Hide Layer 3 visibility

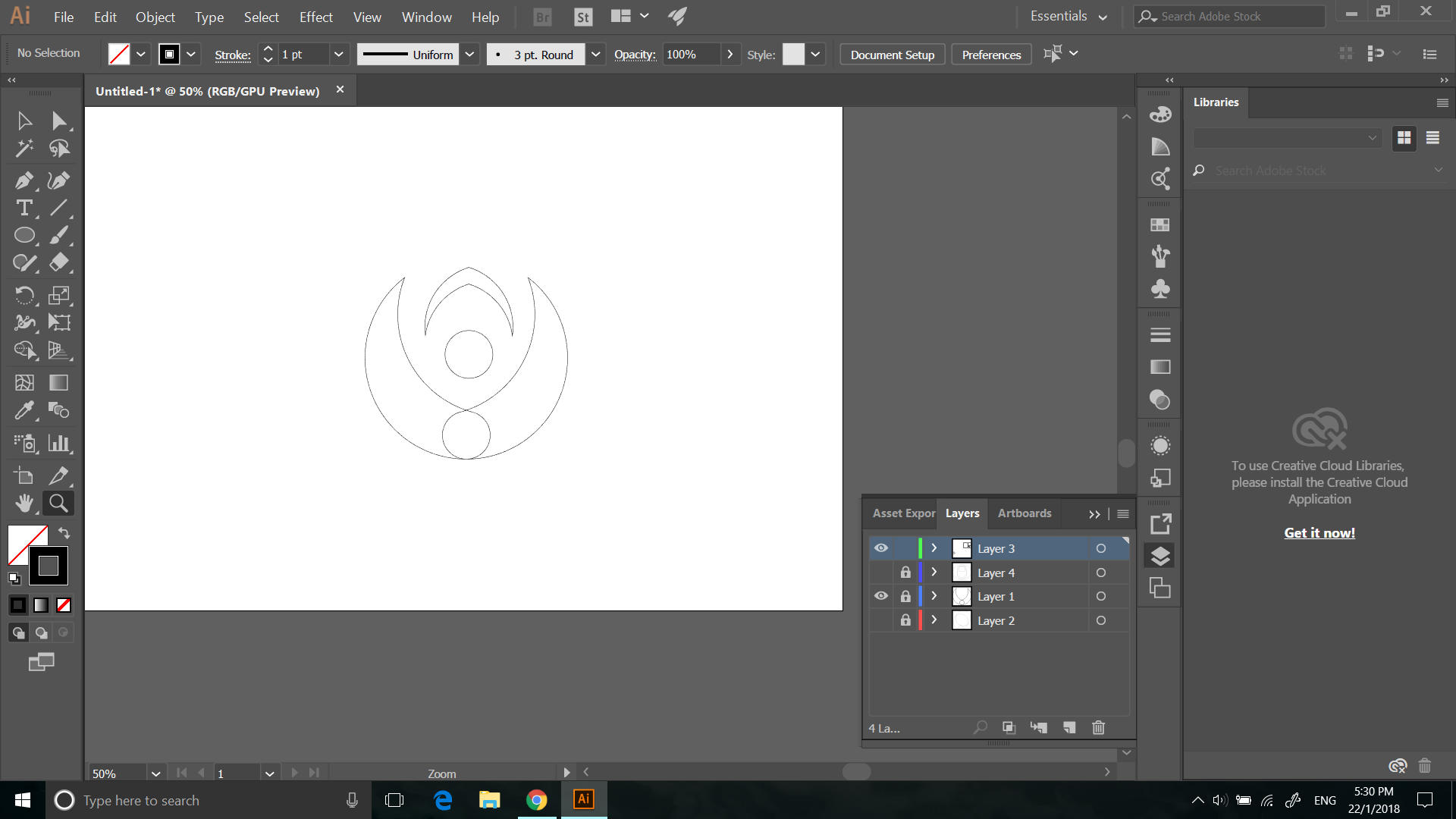click(880, 548)
